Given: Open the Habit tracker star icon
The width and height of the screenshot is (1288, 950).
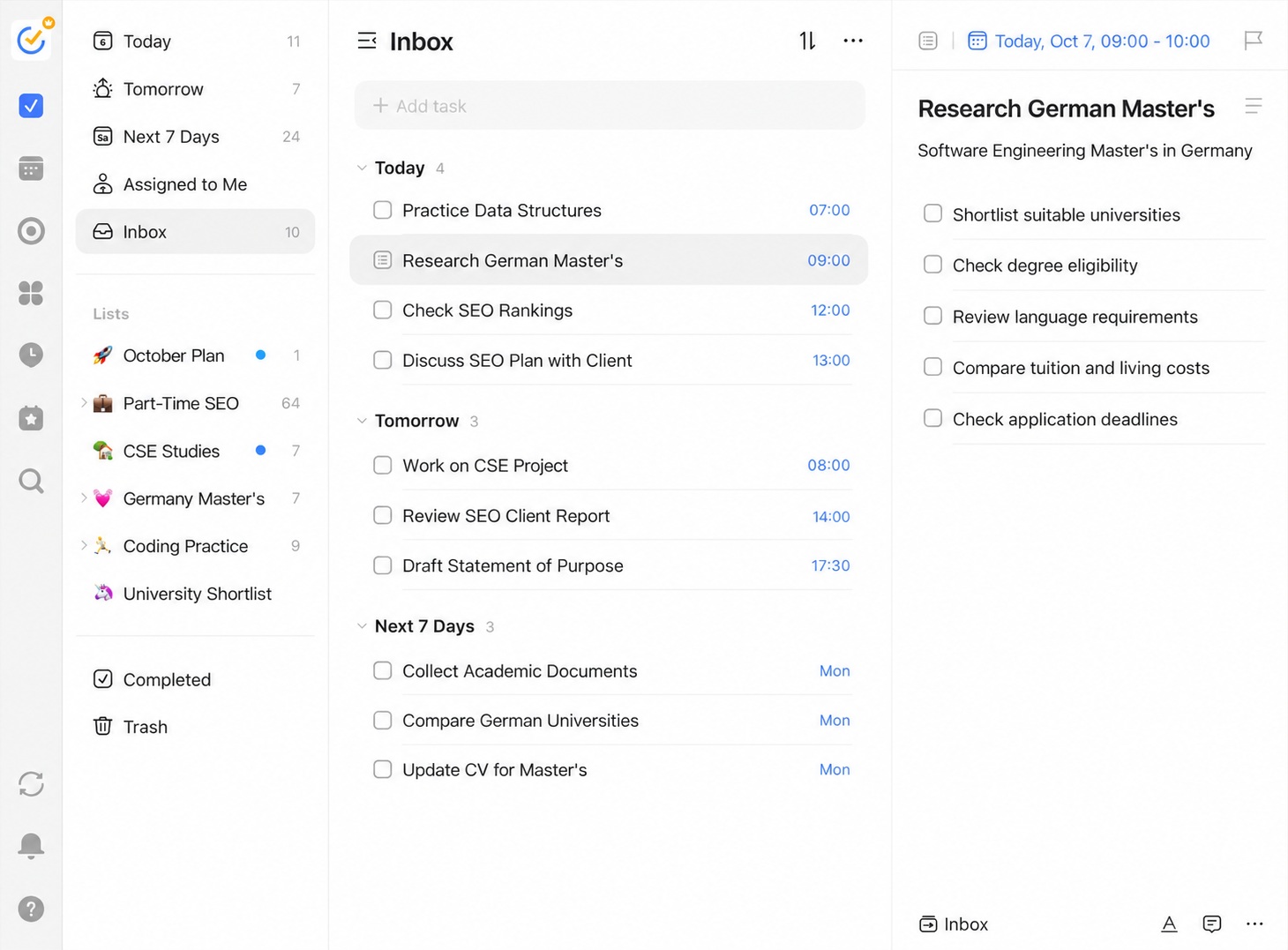Looking at the screenshot, I should (31, 418).
